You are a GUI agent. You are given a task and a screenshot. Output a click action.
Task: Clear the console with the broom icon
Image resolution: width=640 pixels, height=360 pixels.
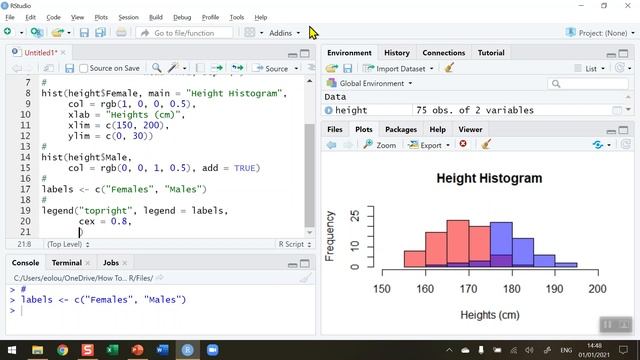click(x=305, y=278)
